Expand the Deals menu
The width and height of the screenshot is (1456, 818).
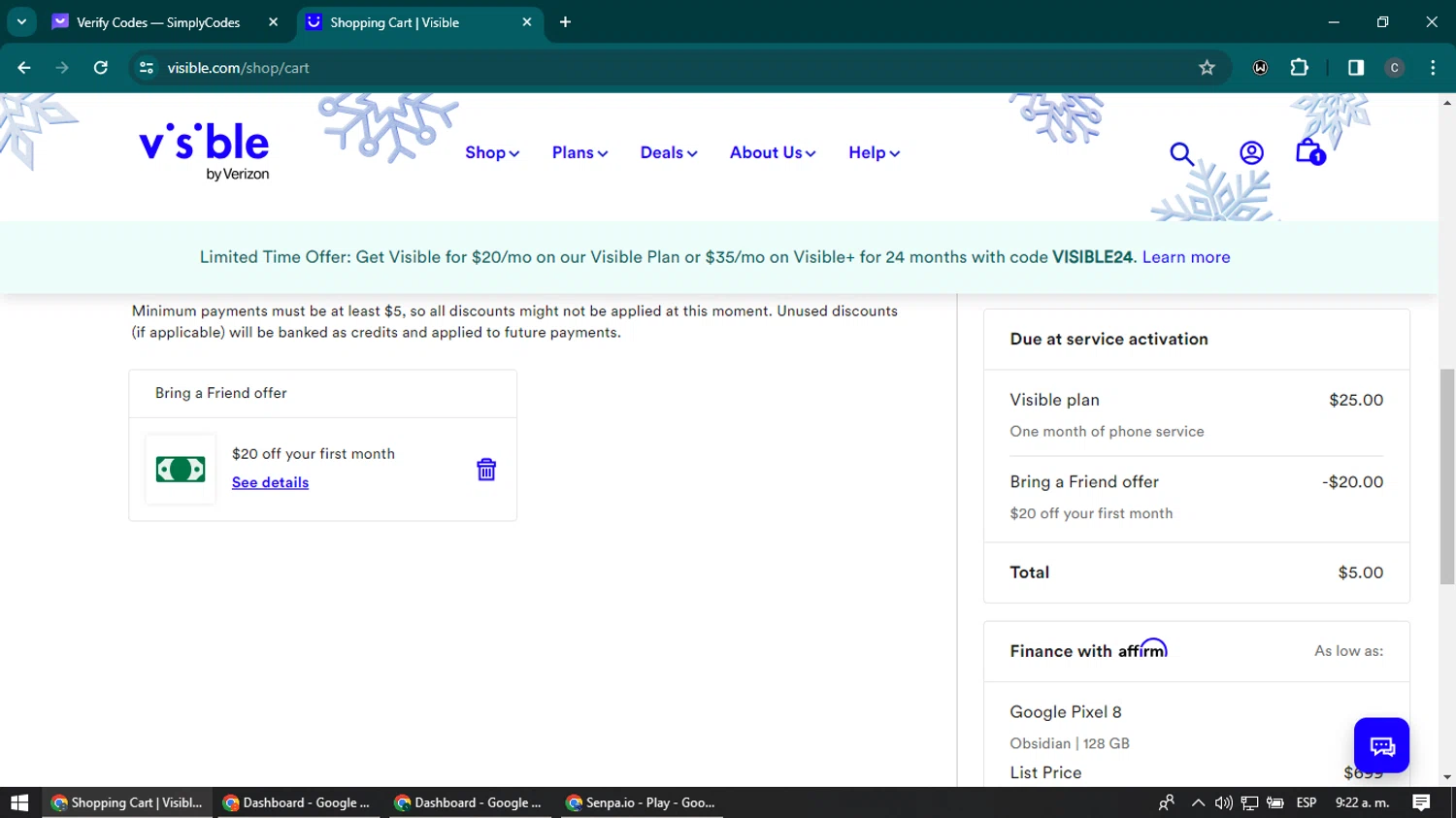point(669,152)
